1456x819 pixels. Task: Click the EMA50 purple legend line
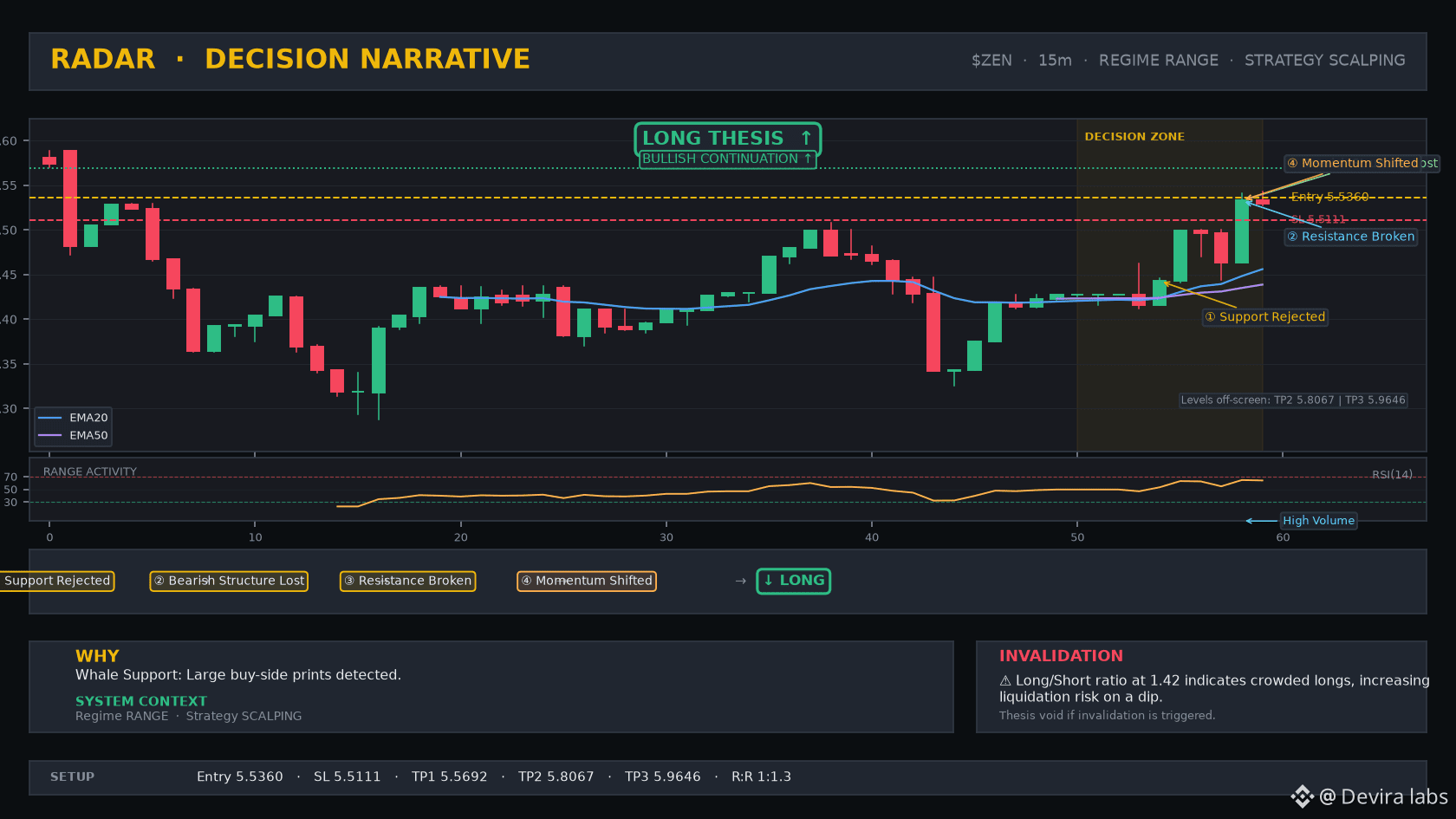tap(50, 435)
